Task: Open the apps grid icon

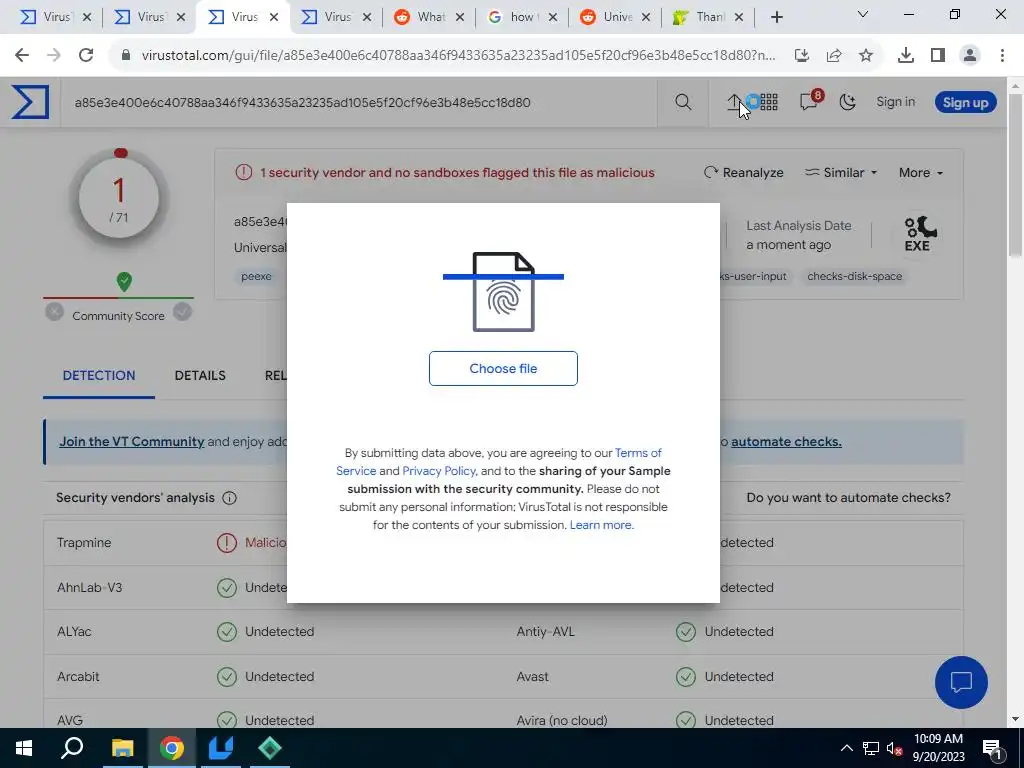Action: (x=769, y=102)
